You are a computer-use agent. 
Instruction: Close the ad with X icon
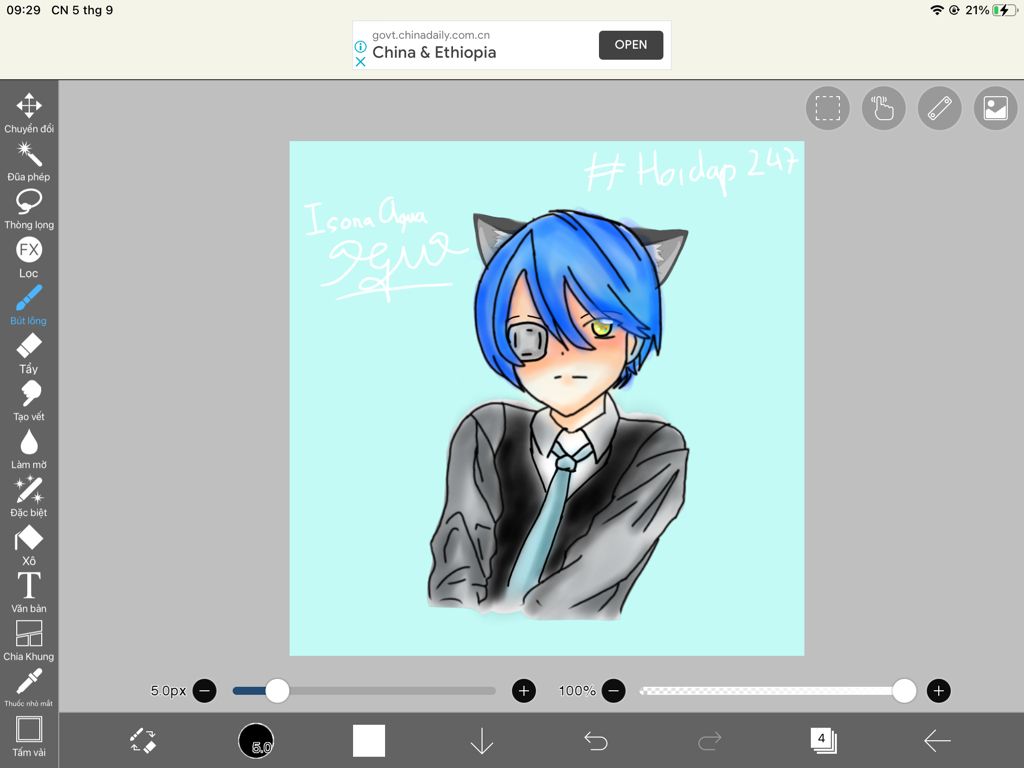[x=360, y=61]
